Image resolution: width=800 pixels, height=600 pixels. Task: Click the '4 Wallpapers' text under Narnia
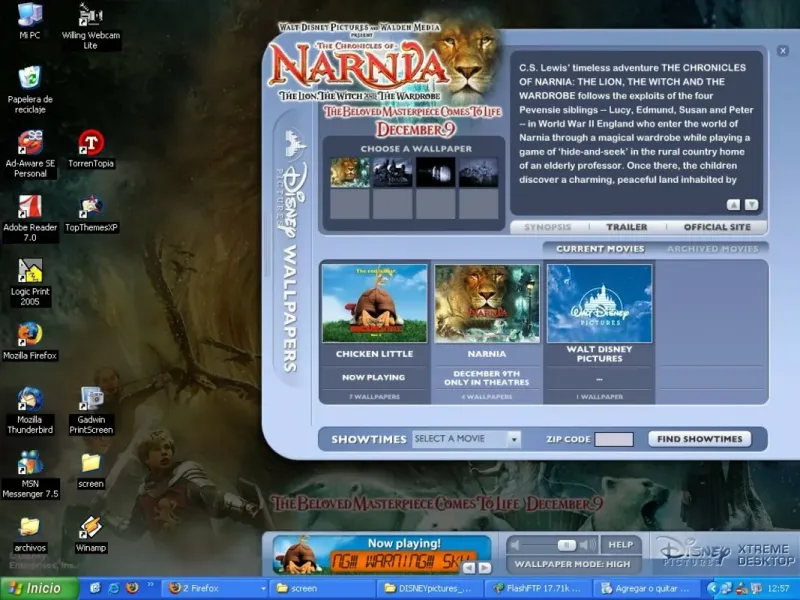[x=487, y=396]
